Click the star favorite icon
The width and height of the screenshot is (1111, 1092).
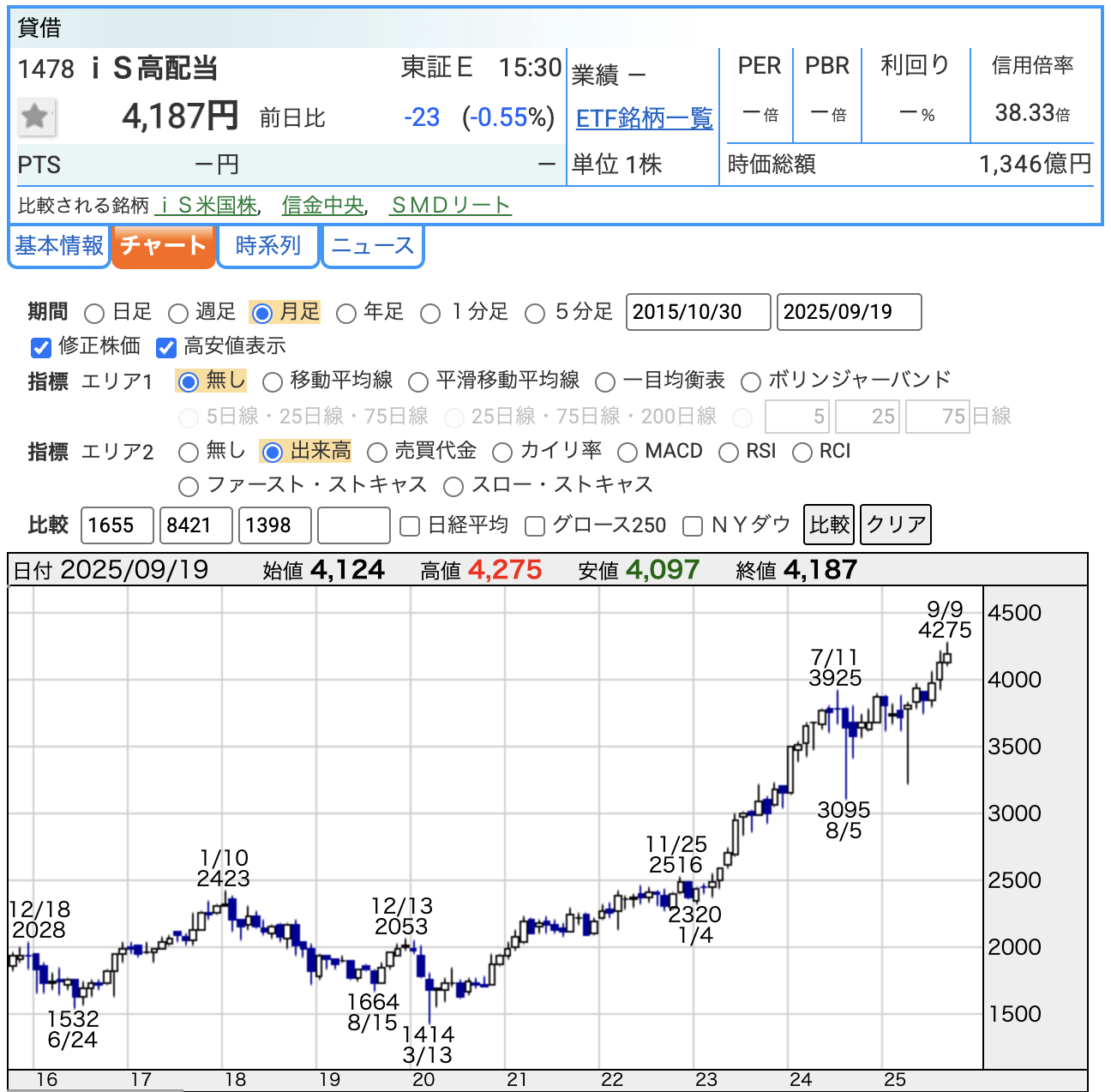pos(36,117)
